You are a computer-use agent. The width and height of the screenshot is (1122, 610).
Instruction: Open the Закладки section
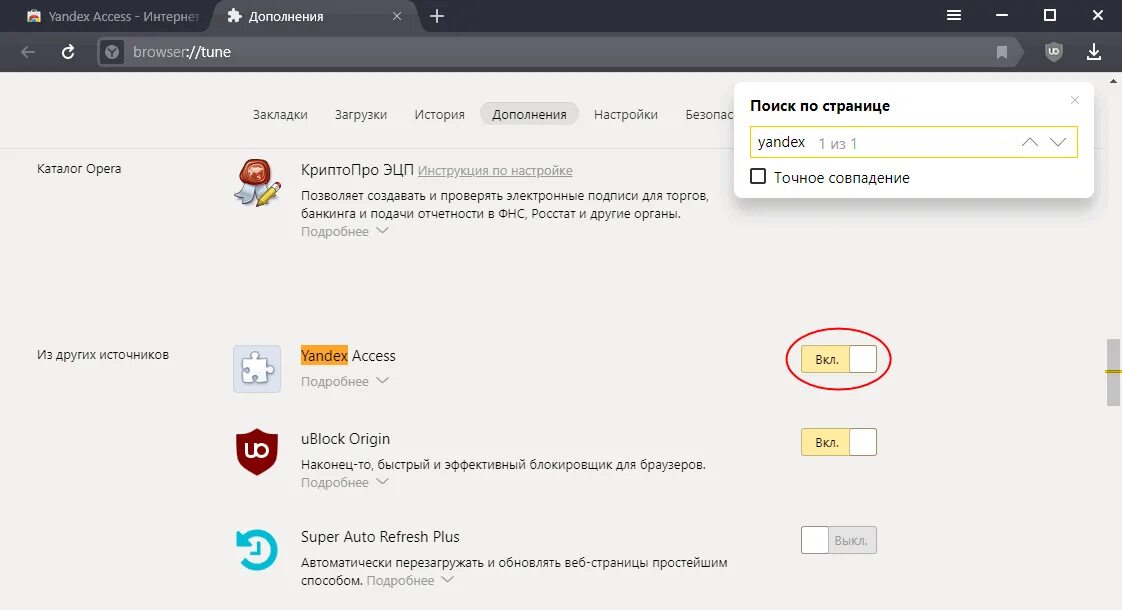280,115
